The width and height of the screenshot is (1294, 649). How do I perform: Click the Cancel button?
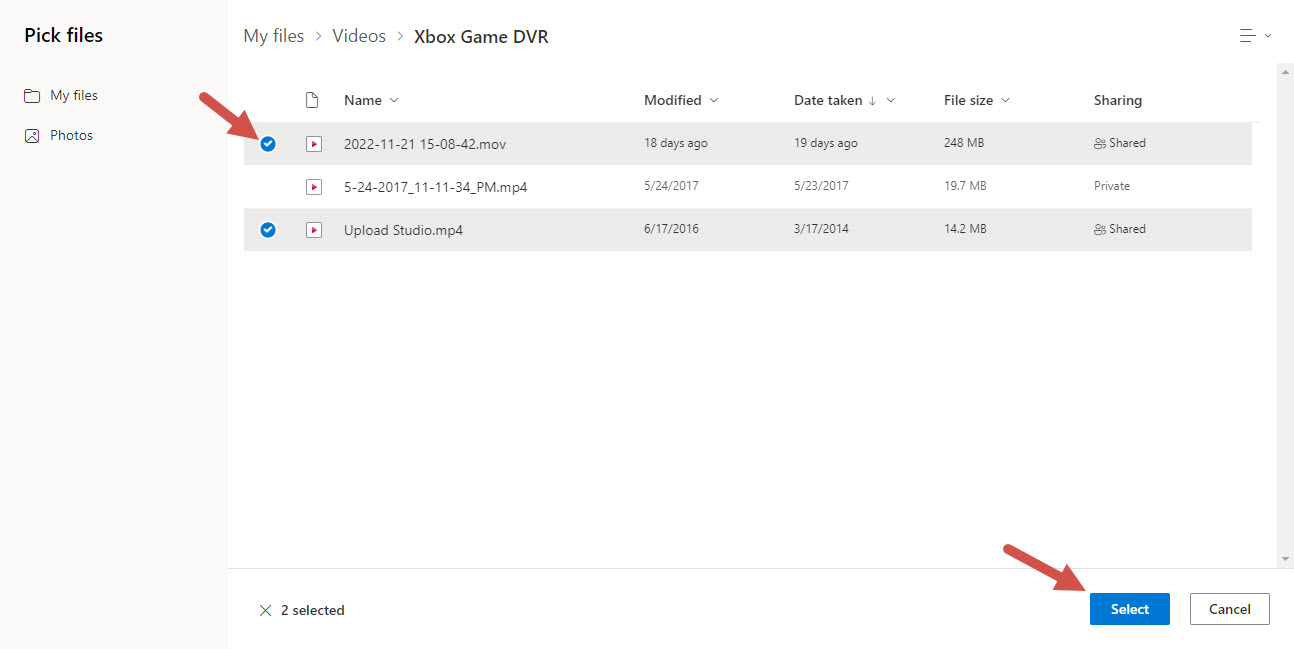point(1229,609)
